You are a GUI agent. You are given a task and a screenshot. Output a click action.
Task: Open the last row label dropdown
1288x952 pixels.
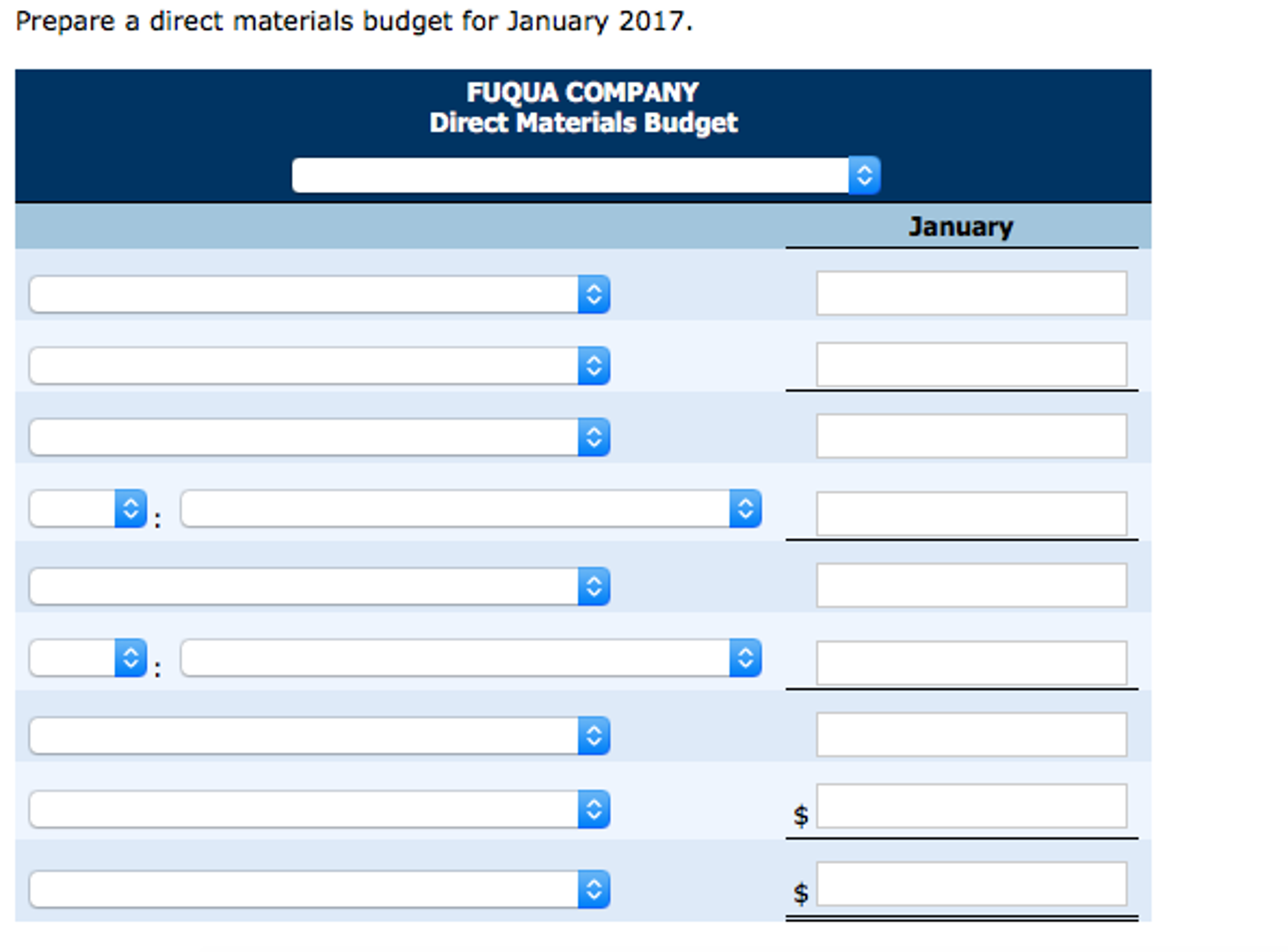coord(319,889)
